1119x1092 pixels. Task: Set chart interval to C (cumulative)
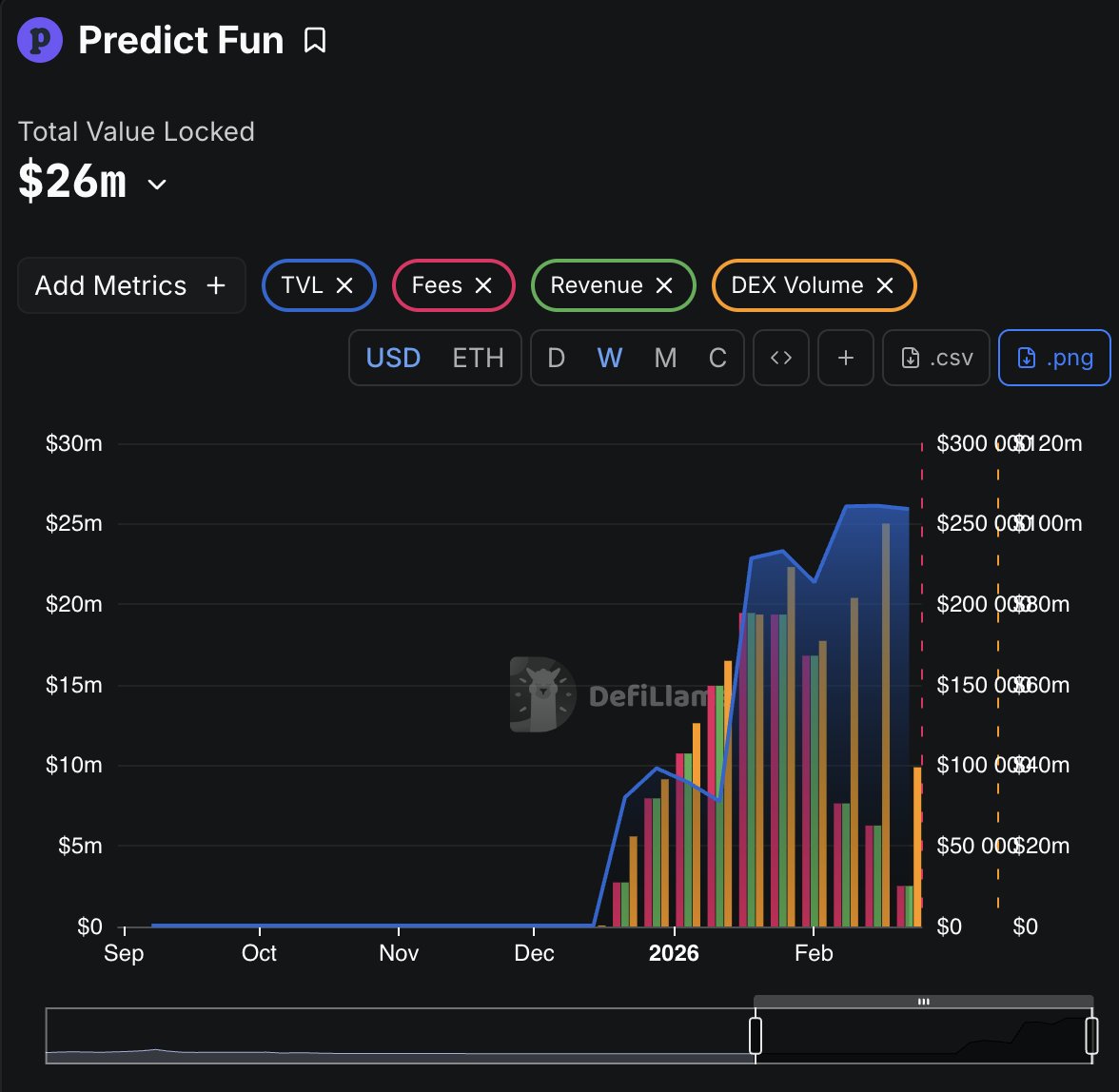[x=717, y=358]
